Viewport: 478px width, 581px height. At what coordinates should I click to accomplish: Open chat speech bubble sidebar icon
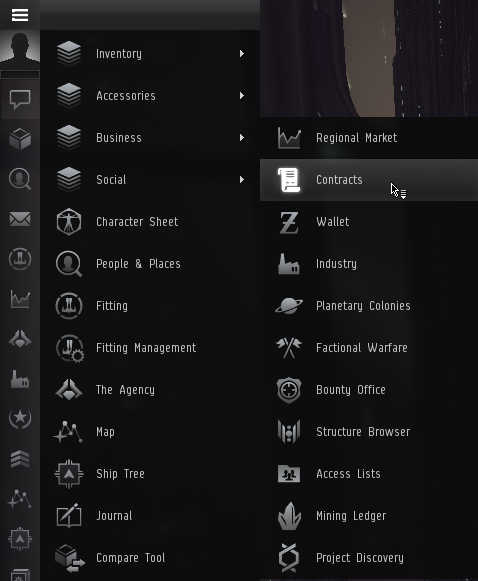click(x=20, y=99)
